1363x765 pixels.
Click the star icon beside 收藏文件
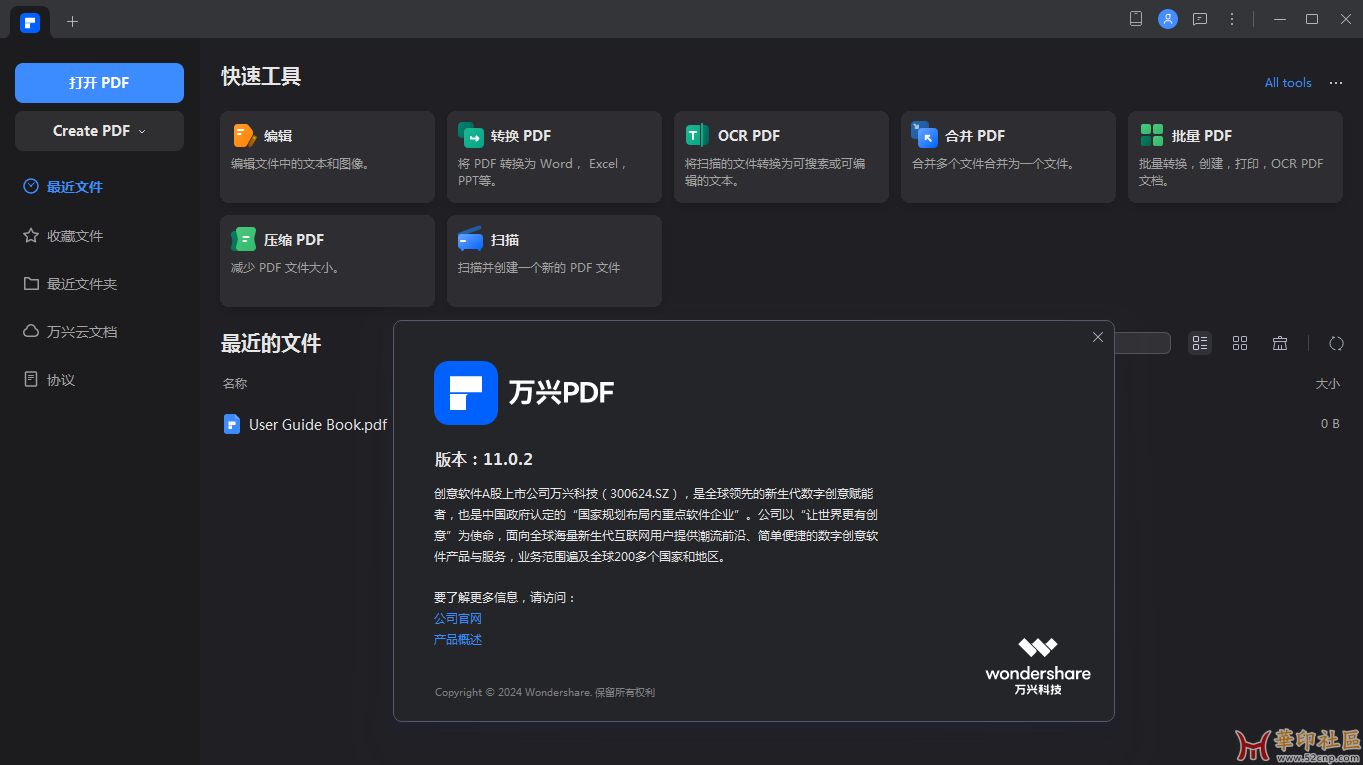[x=31, y=236]
